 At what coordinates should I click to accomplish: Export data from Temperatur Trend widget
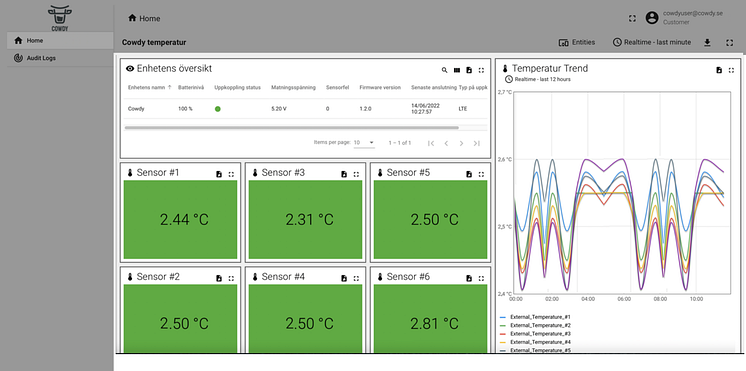click(719, 70)
